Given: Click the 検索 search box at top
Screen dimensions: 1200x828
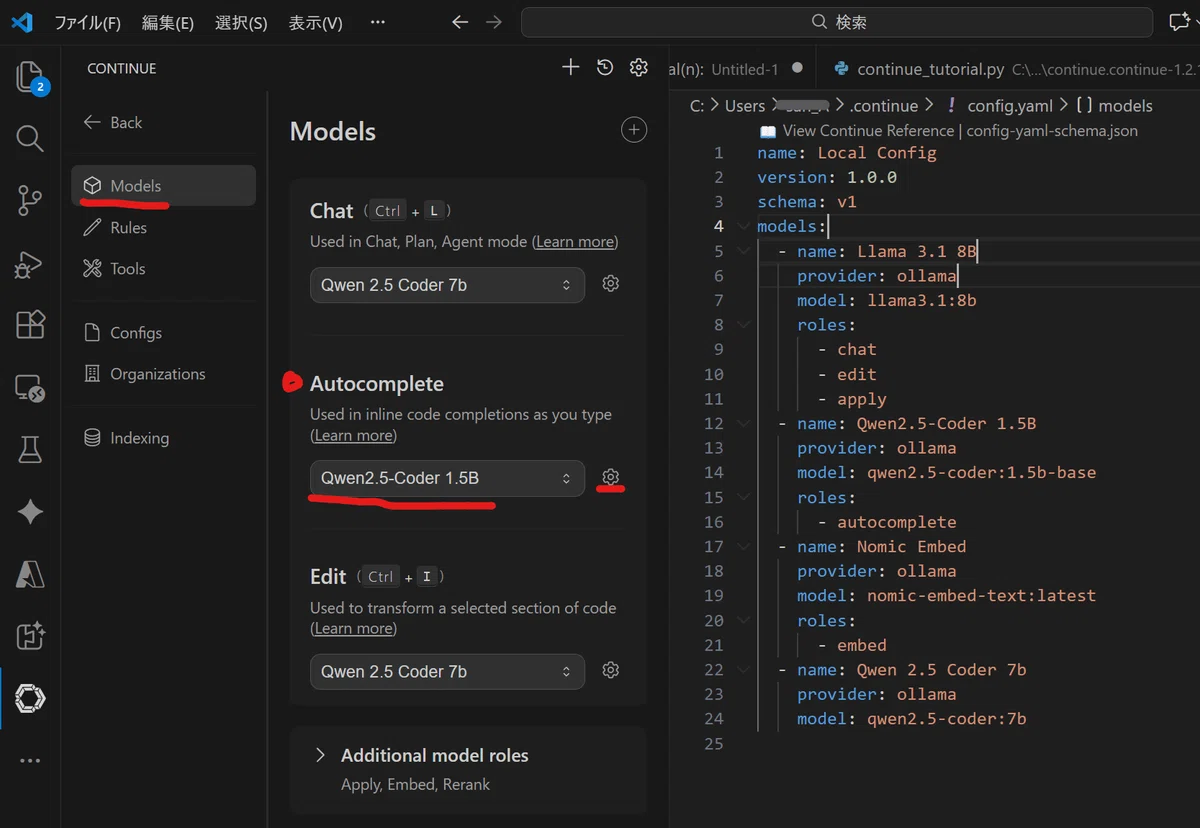Looking at the screenshot, I should coord(839,22).
